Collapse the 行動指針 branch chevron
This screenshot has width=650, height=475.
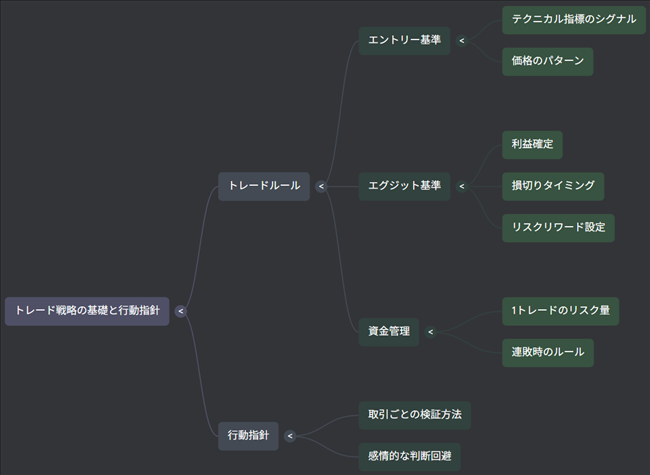click(x=290, y=436)
